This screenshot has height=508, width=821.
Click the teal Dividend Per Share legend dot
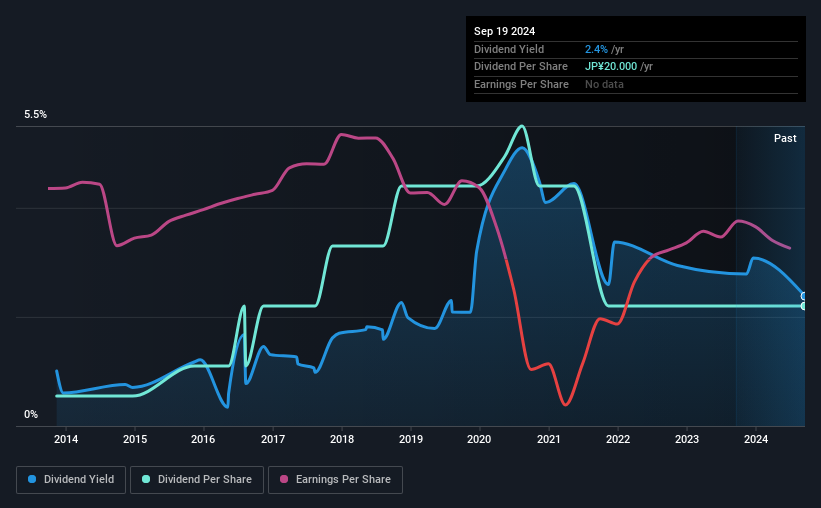146,479
